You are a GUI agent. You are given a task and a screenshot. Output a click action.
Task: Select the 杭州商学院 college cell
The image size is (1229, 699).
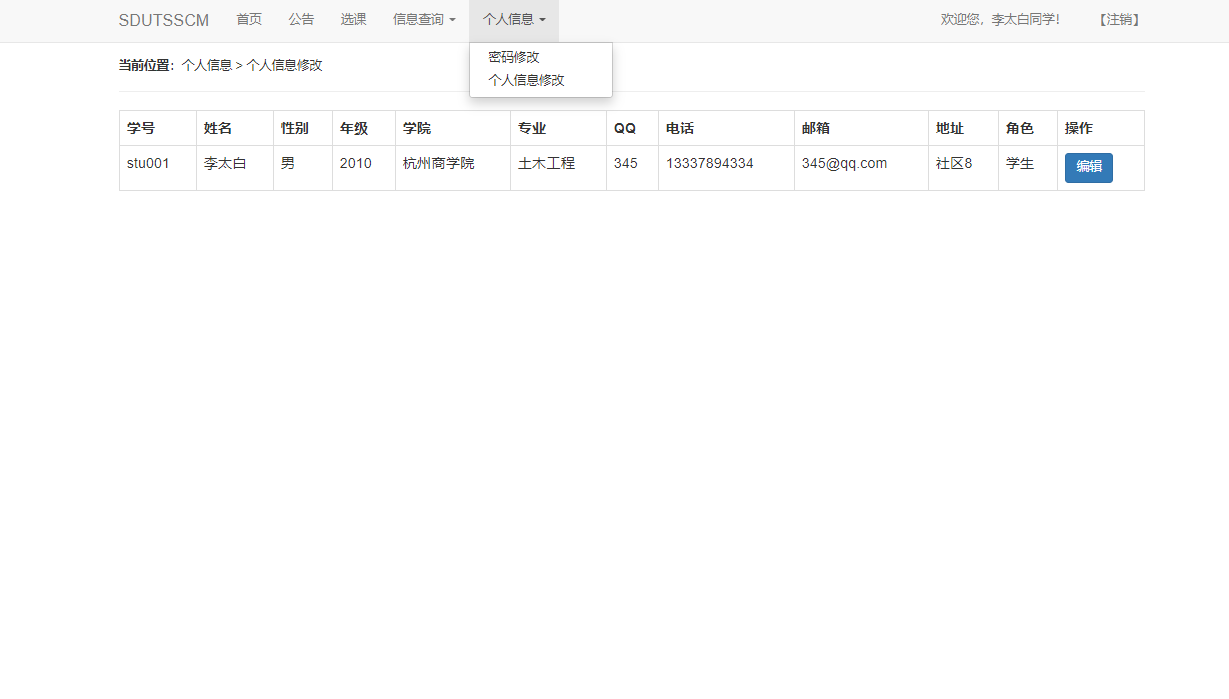pyautogui.click(x=438, y=163)
